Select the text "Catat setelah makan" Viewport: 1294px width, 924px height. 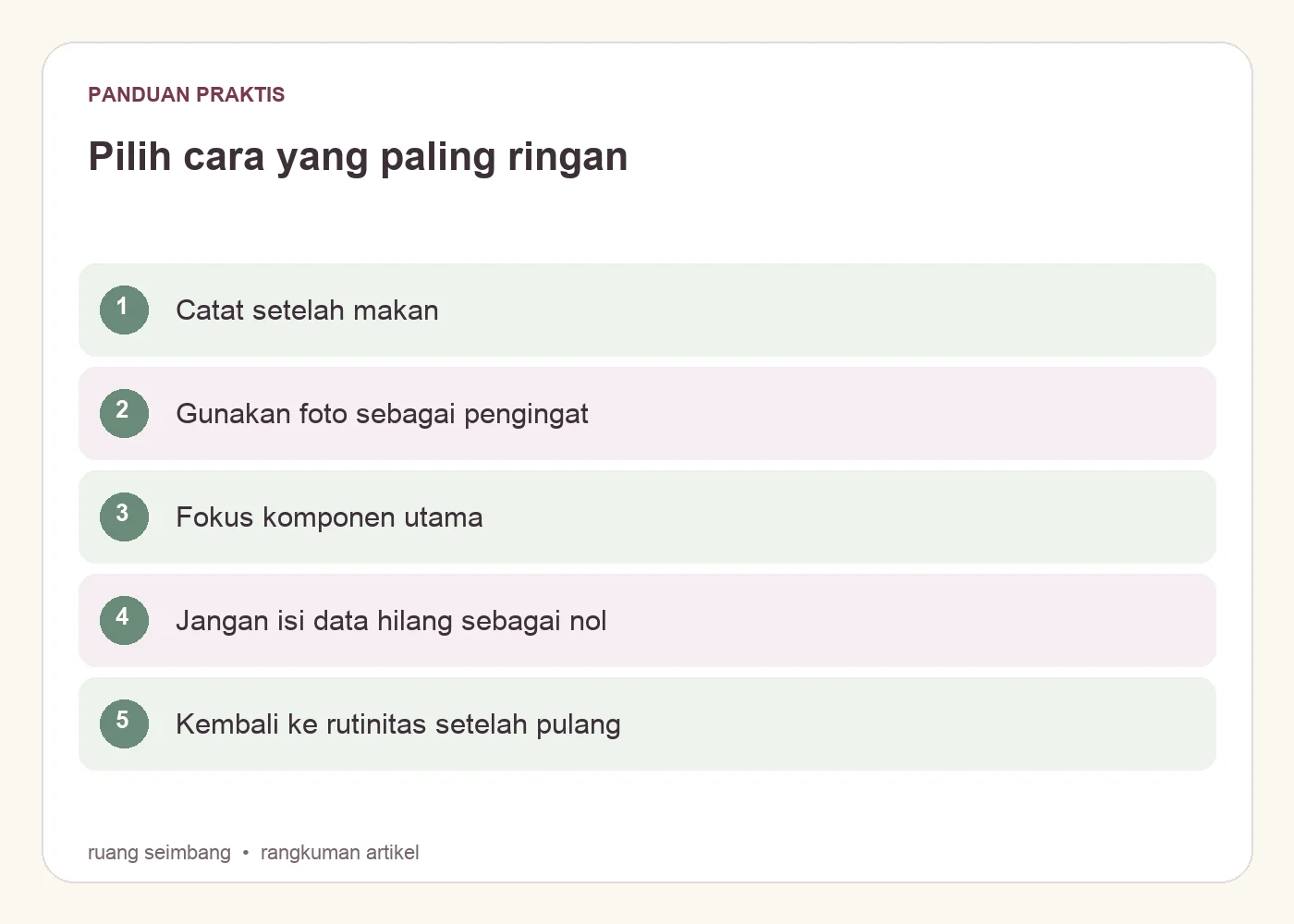pyautogui.click(x=307, y=310)
